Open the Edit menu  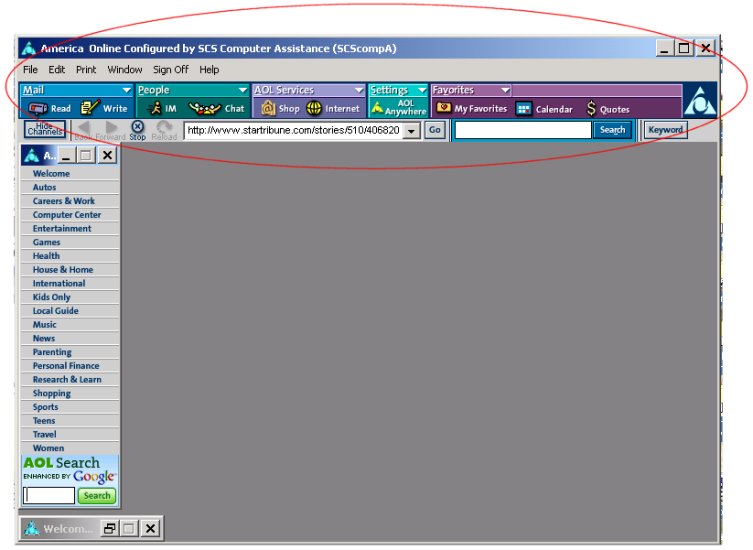point(57,70)
